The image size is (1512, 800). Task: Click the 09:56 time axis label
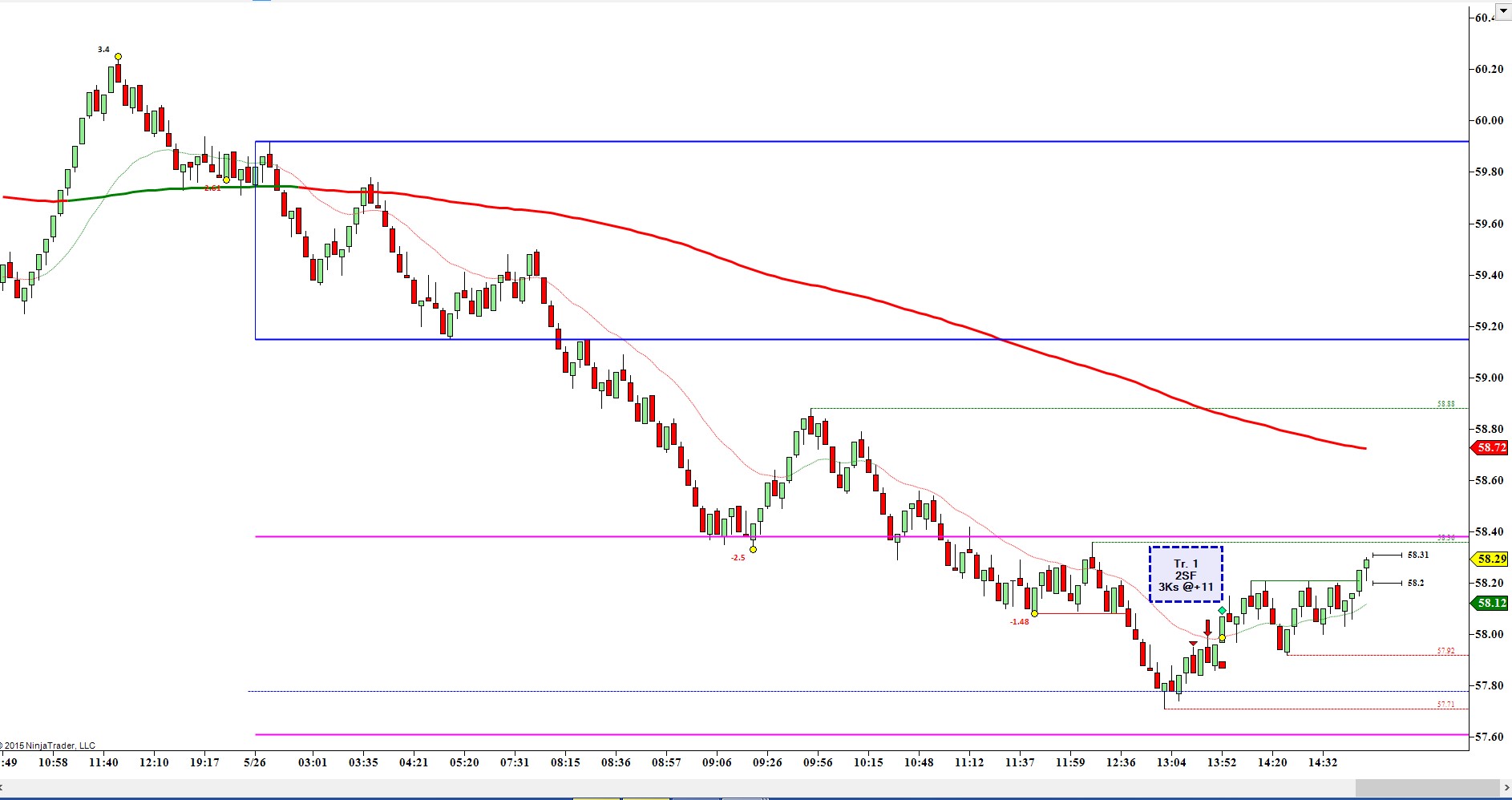(818, 762)
